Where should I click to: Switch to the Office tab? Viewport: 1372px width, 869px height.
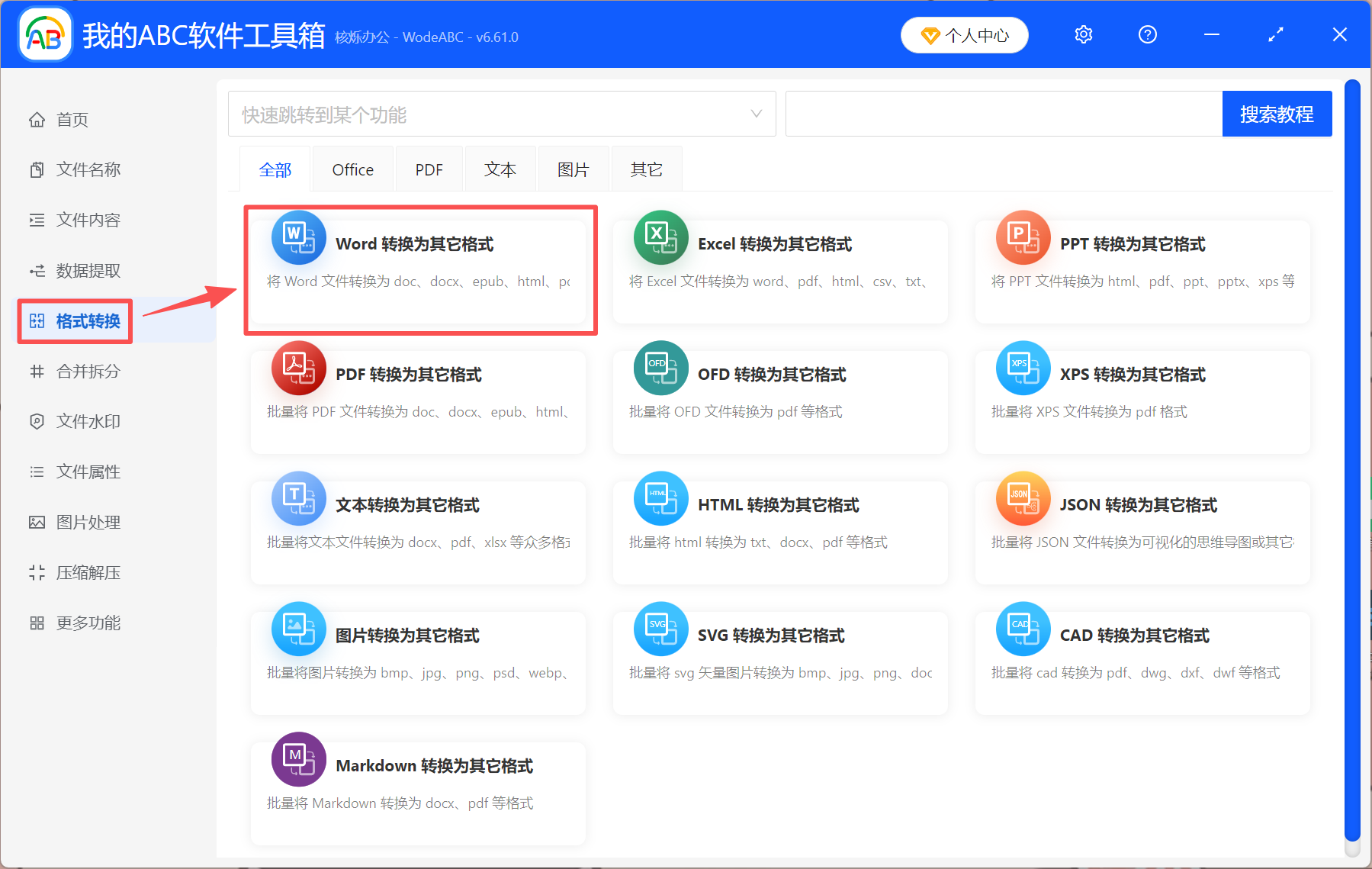(352, 169)
